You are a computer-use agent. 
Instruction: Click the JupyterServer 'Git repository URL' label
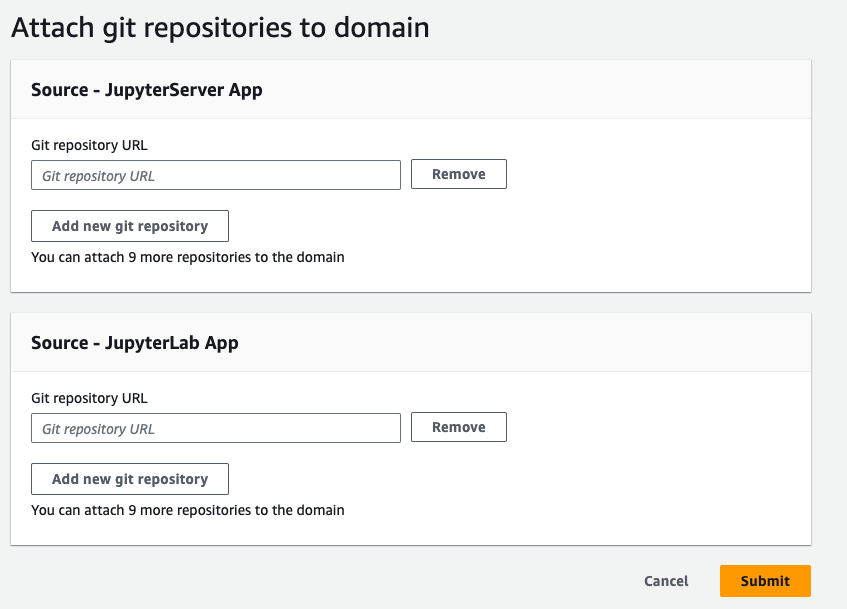[89, 145]
